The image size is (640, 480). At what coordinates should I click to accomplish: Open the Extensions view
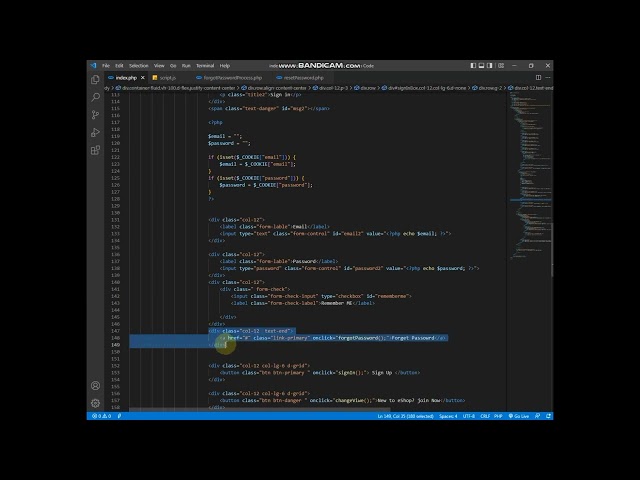95,150
